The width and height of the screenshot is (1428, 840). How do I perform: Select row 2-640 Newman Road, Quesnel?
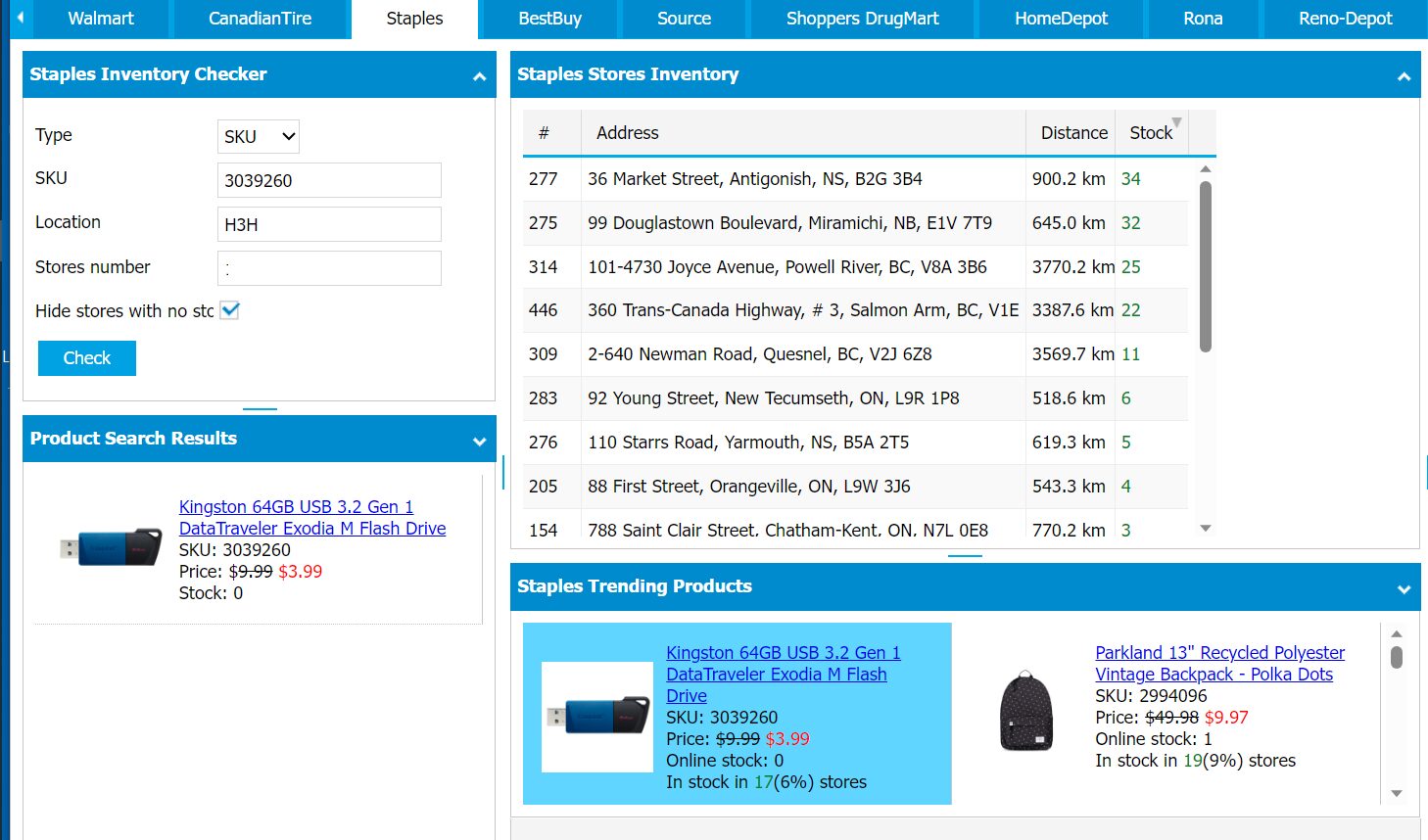point(855,354)
